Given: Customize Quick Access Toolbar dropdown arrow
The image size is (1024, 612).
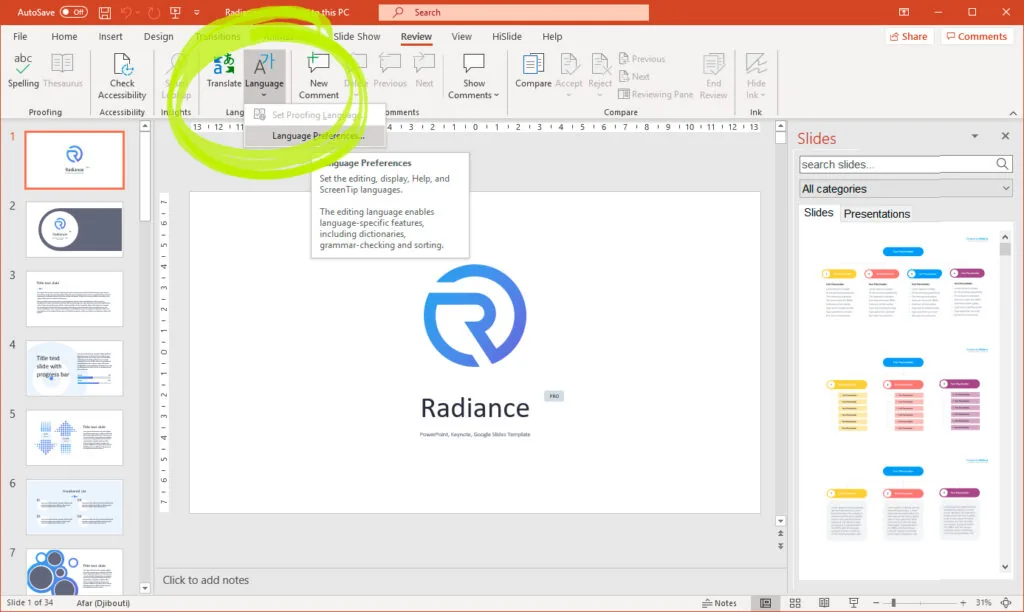Looking at the screenshot, I should click(x=197, y=12).
